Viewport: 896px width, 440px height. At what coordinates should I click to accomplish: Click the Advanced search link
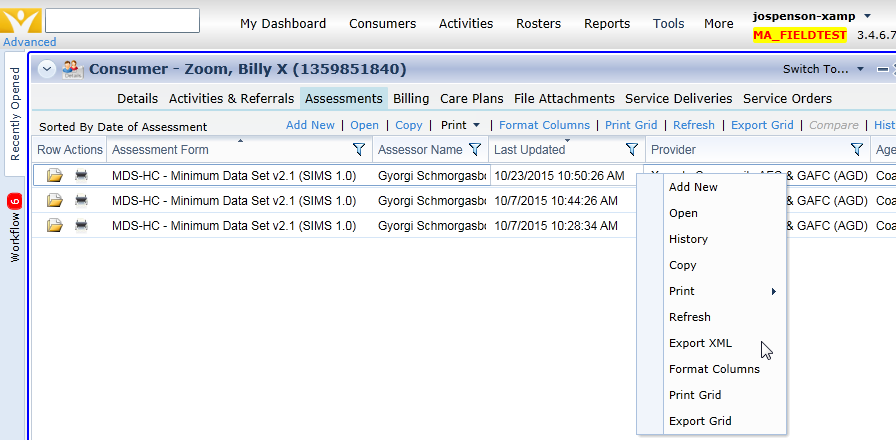click(30, 42)
